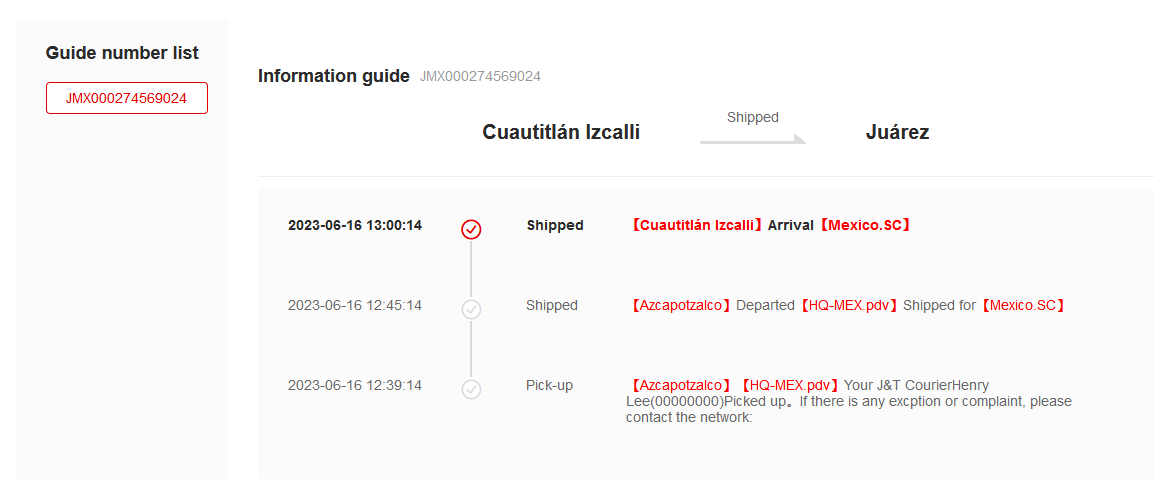Open the HQ-MEX.pdv link in the Pick-up entry
The image size is (1176, 479).
788,385
